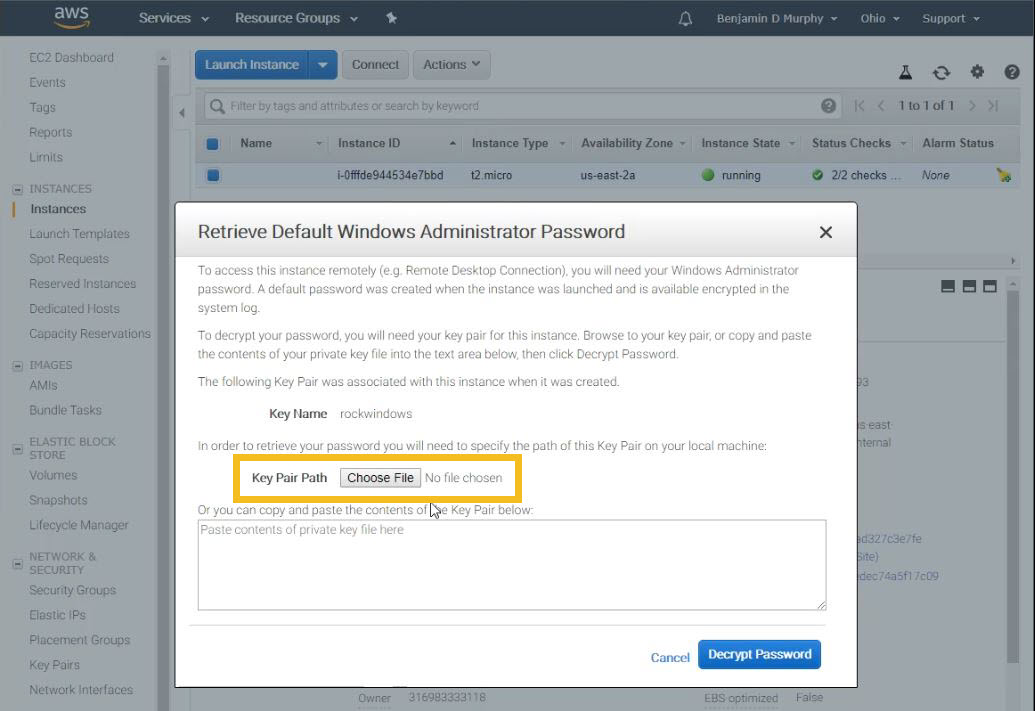
Task: Click the Connect button
Action: 375,65
